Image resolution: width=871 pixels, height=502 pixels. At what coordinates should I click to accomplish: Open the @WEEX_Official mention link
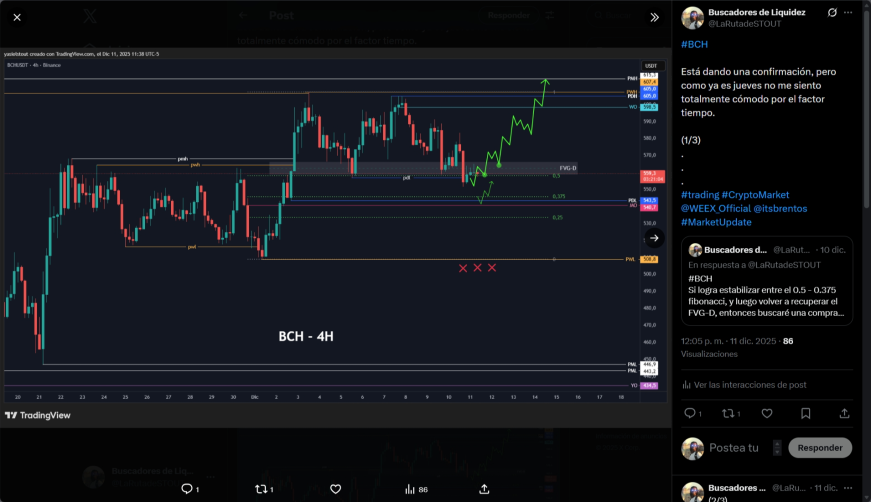[716, 208]
